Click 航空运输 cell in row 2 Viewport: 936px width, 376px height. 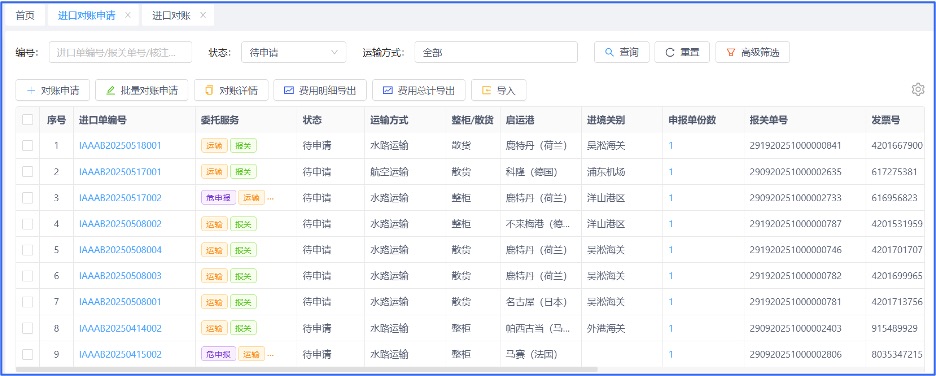(389, 172)
